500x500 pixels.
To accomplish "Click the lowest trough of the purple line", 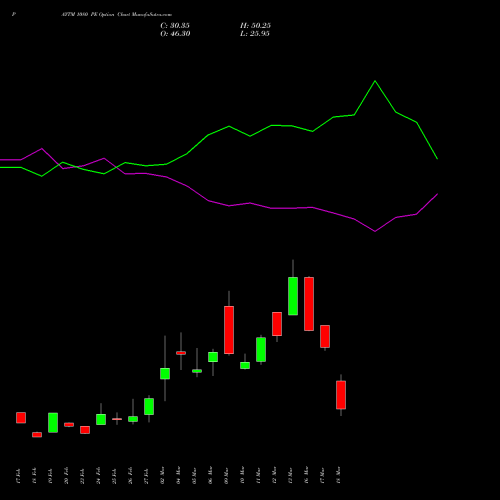I will click(x=375, y=231).
